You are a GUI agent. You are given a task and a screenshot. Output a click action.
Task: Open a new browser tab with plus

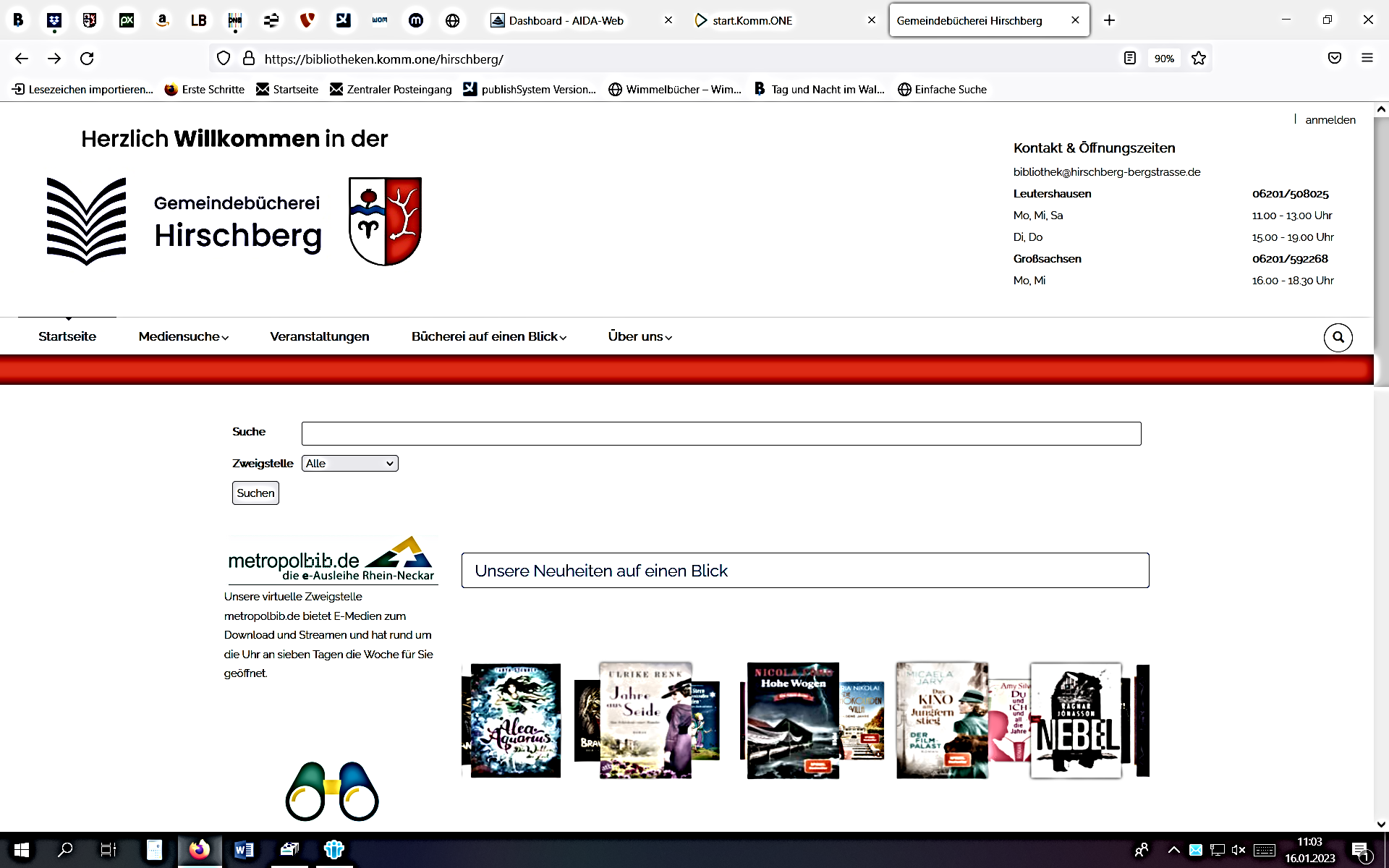click(x=1109, y=20)
